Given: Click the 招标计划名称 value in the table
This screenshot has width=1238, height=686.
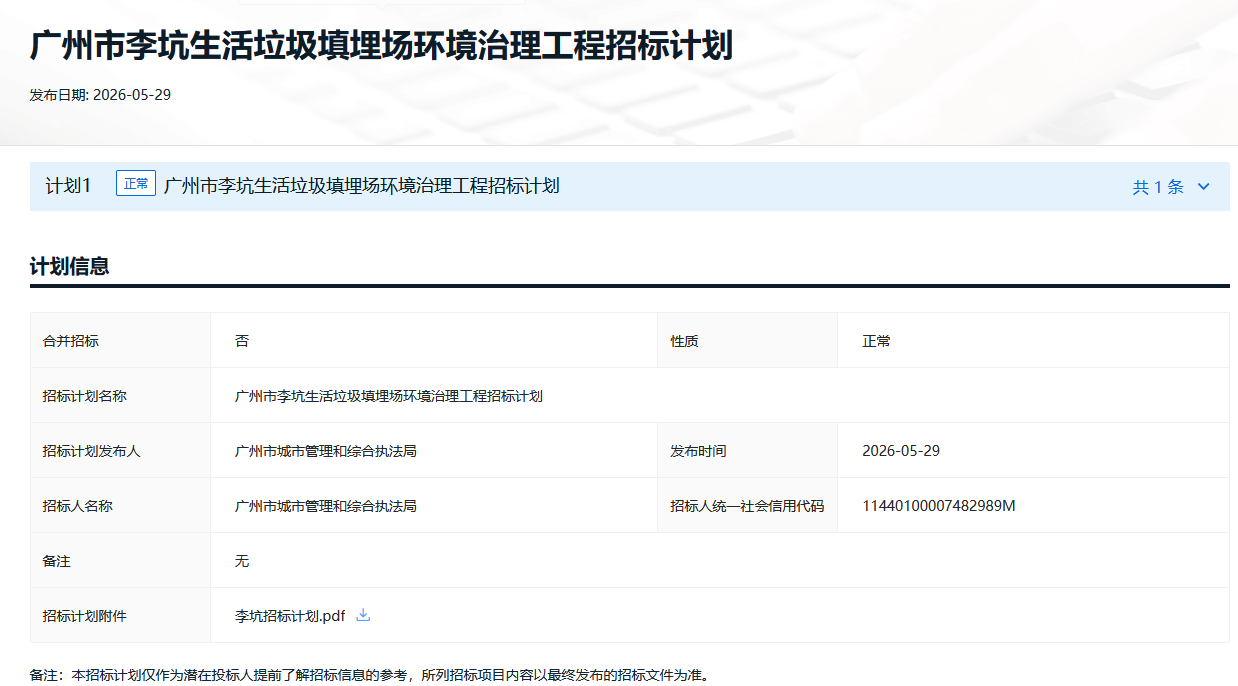Looking at the screenshot, I should [389, 396].
